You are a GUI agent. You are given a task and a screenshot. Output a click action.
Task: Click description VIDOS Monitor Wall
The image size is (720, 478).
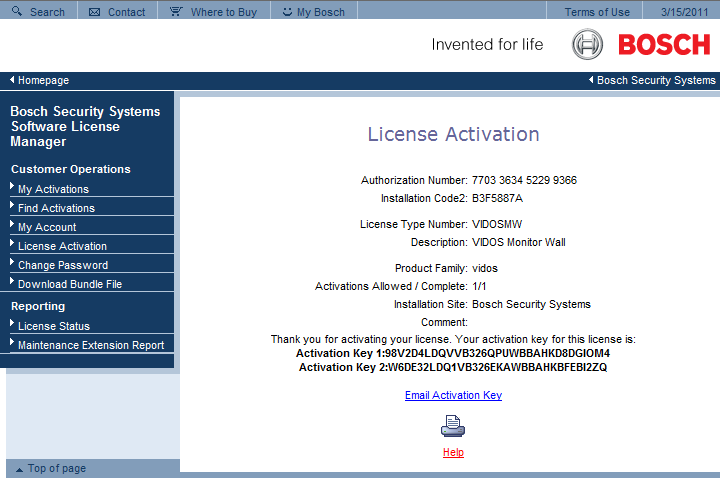point(518,242)
